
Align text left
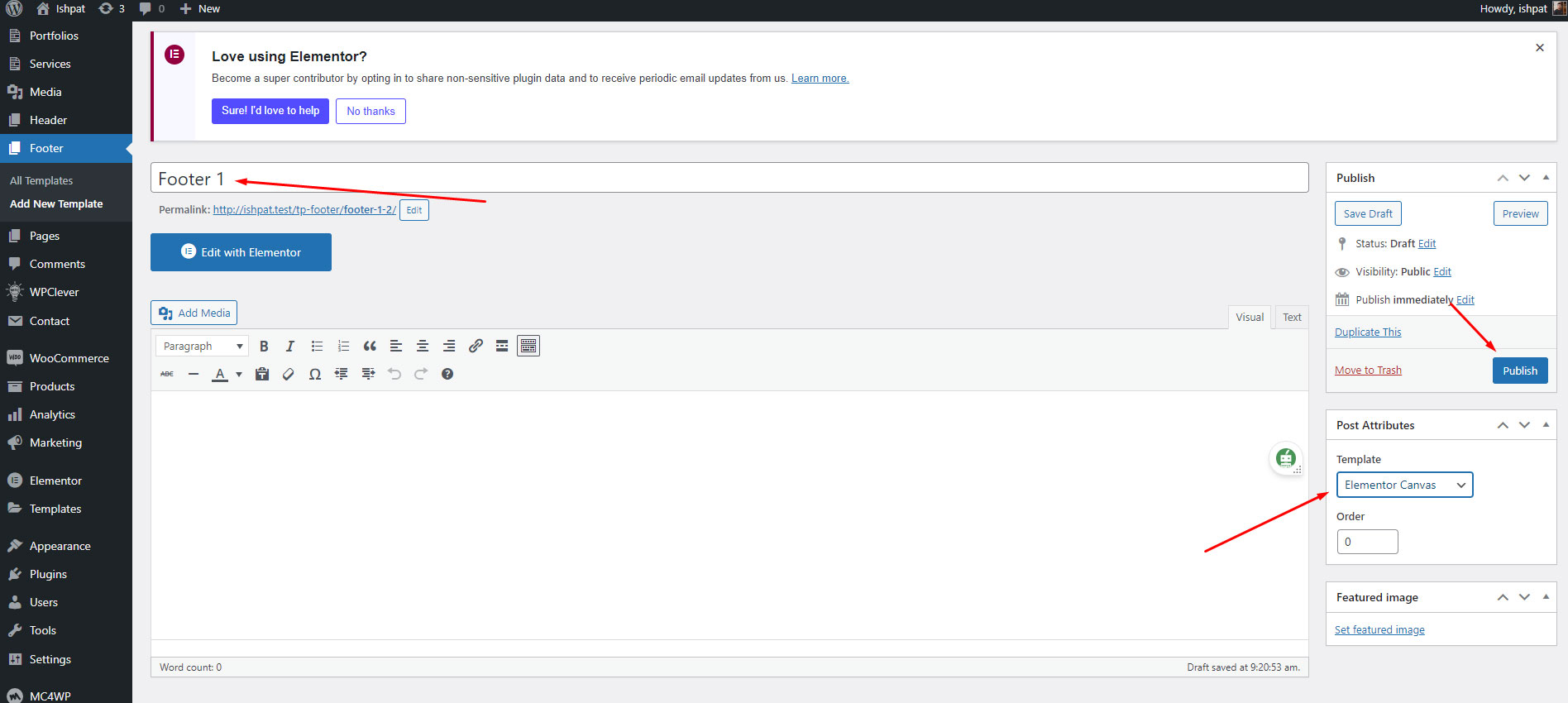[396, 346]
